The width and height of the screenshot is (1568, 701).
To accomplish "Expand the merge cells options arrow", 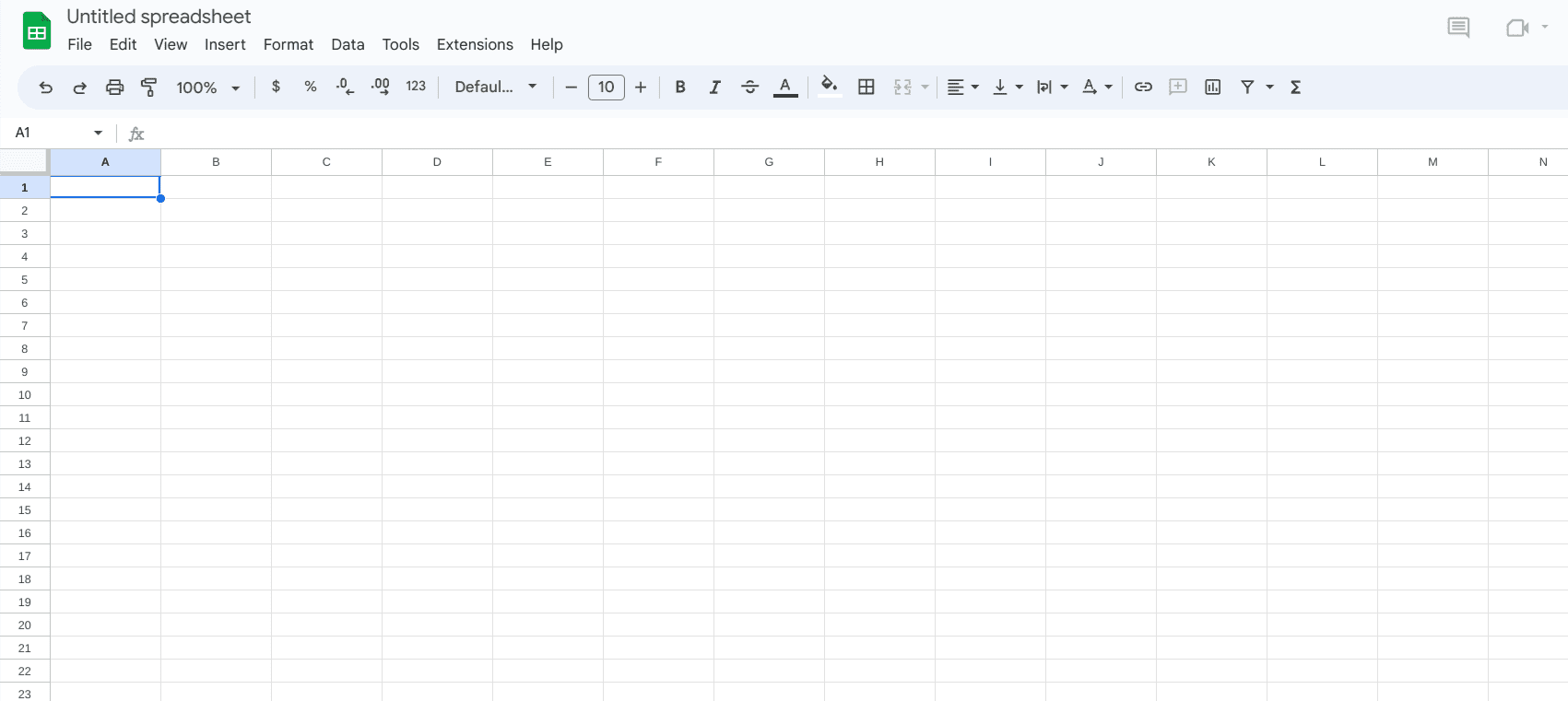I will (x=925, y=87).
